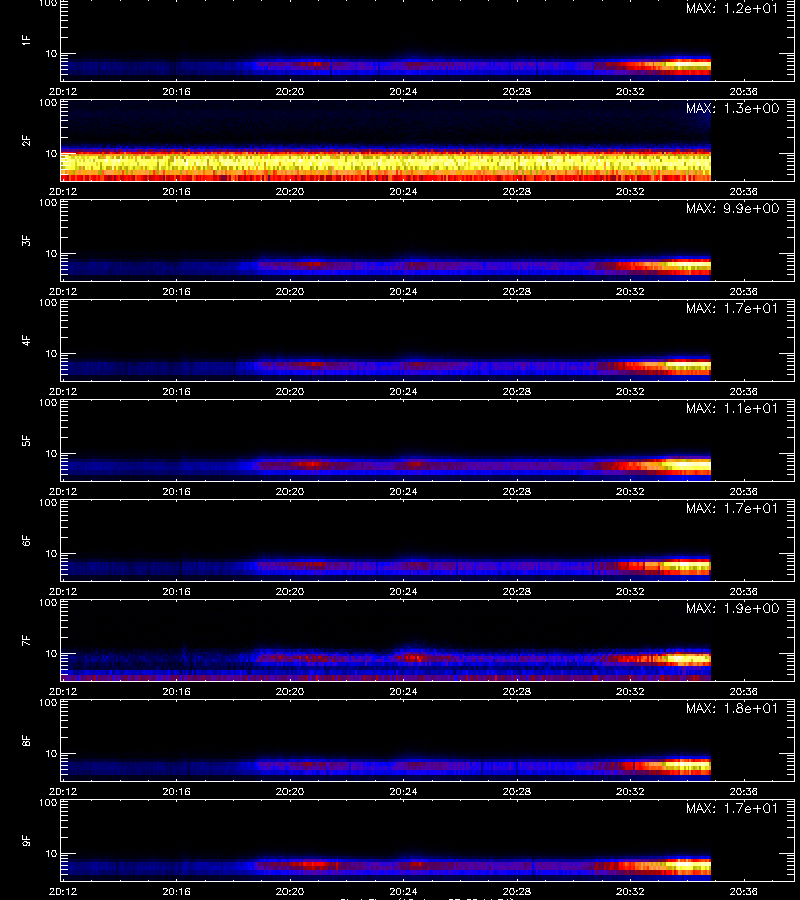Click the 20:36 time label under the 1F panel

(743, 91)
